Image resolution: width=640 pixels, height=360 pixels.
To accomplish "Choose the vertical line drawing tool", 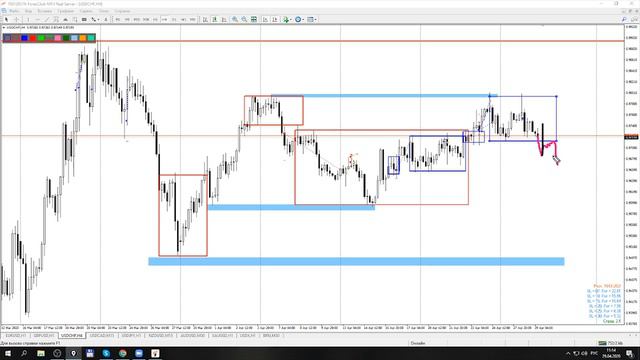I will point(28,19).
